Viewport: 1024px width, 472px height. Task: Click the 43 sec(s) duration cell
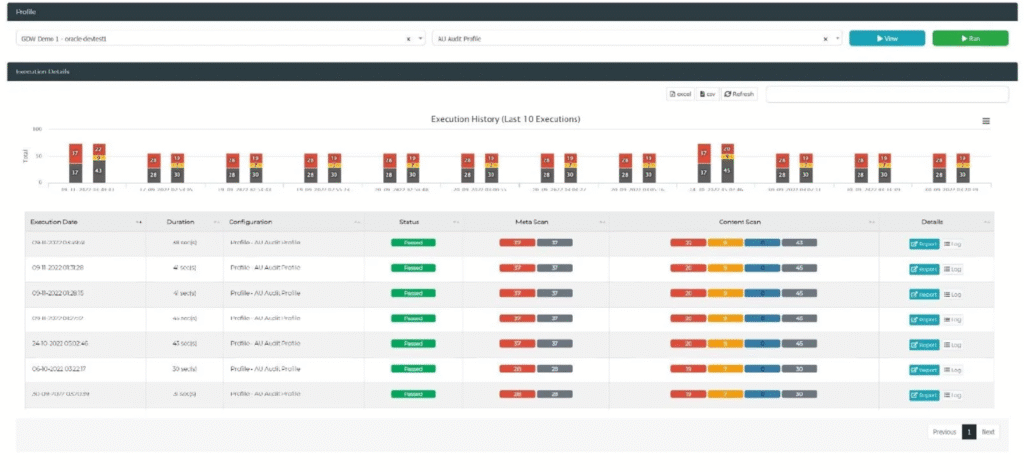coord(184,344)
